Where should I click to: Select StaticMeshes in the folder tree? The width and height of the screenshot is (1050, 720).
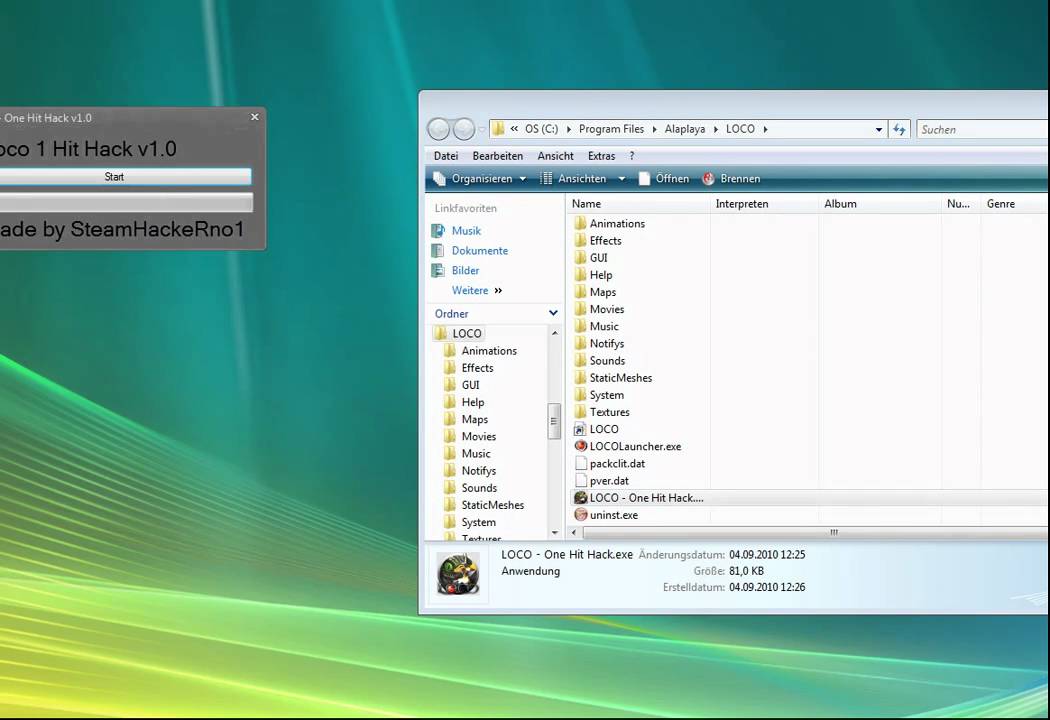(x=492, y=505)
